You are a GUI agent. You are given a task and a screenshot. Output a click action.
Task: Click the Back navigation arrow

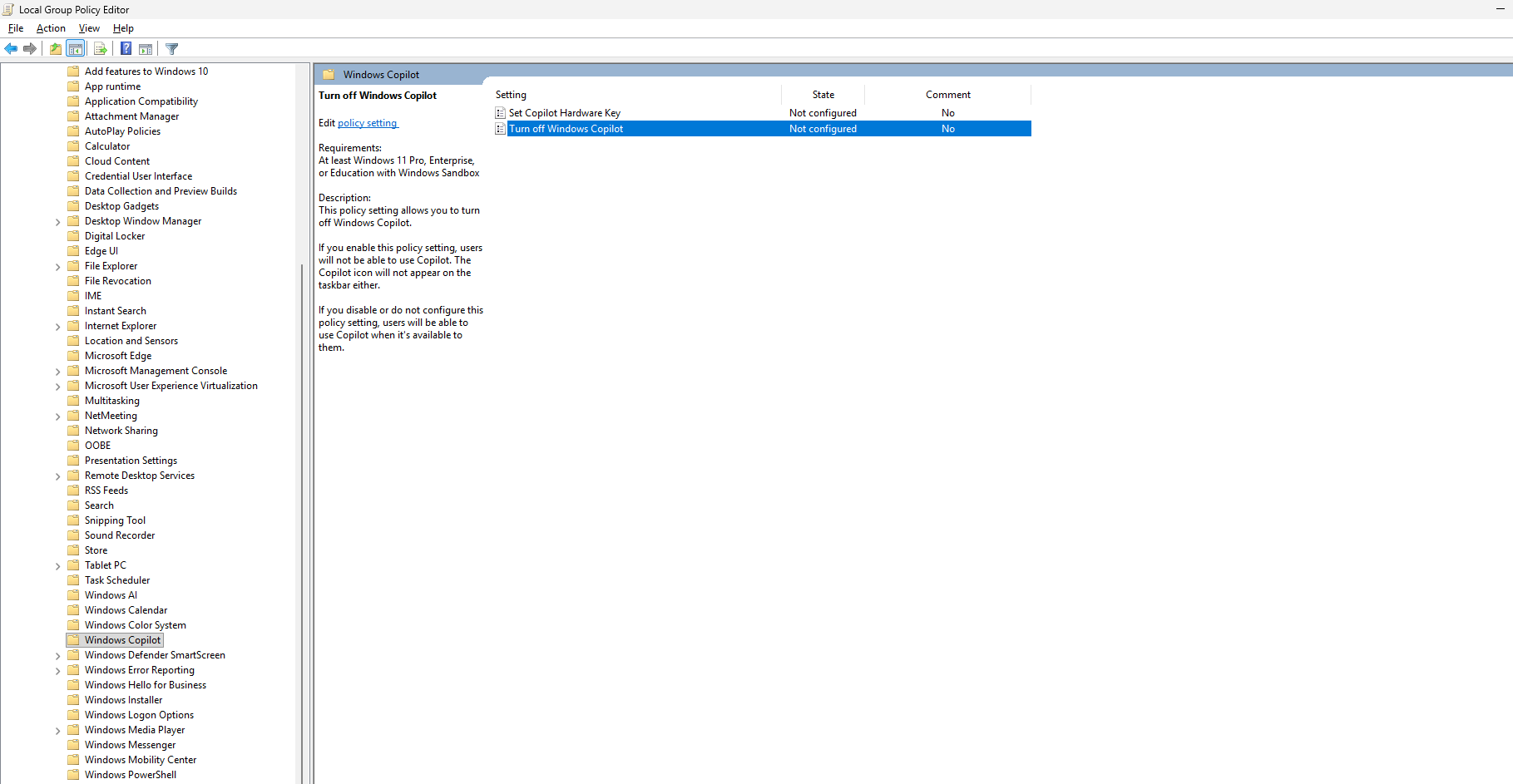tap(11, 48)
